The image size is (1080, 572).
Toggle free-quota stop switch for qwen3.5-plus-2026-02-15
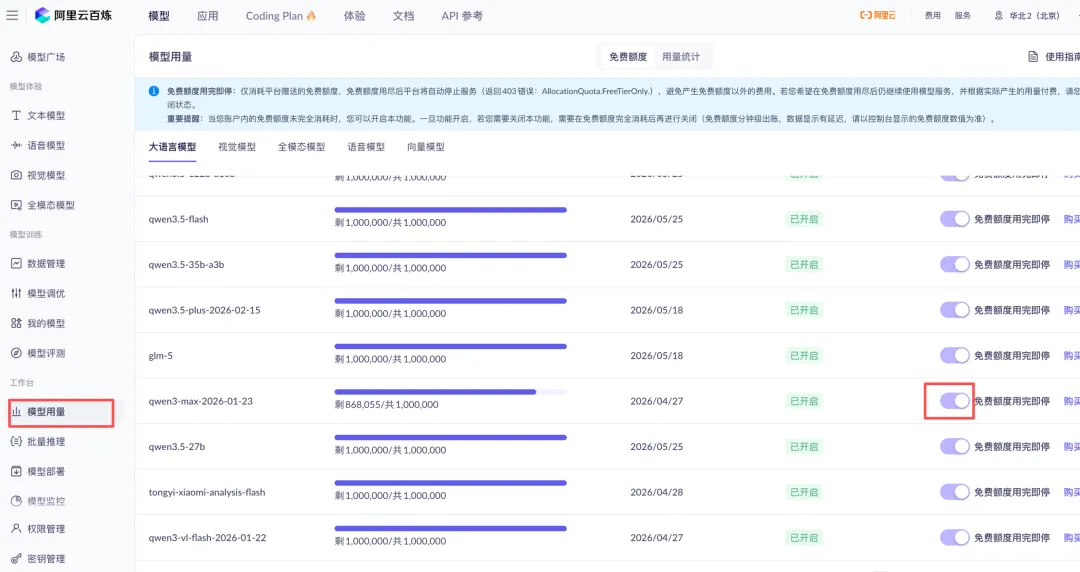click(955, 310)
